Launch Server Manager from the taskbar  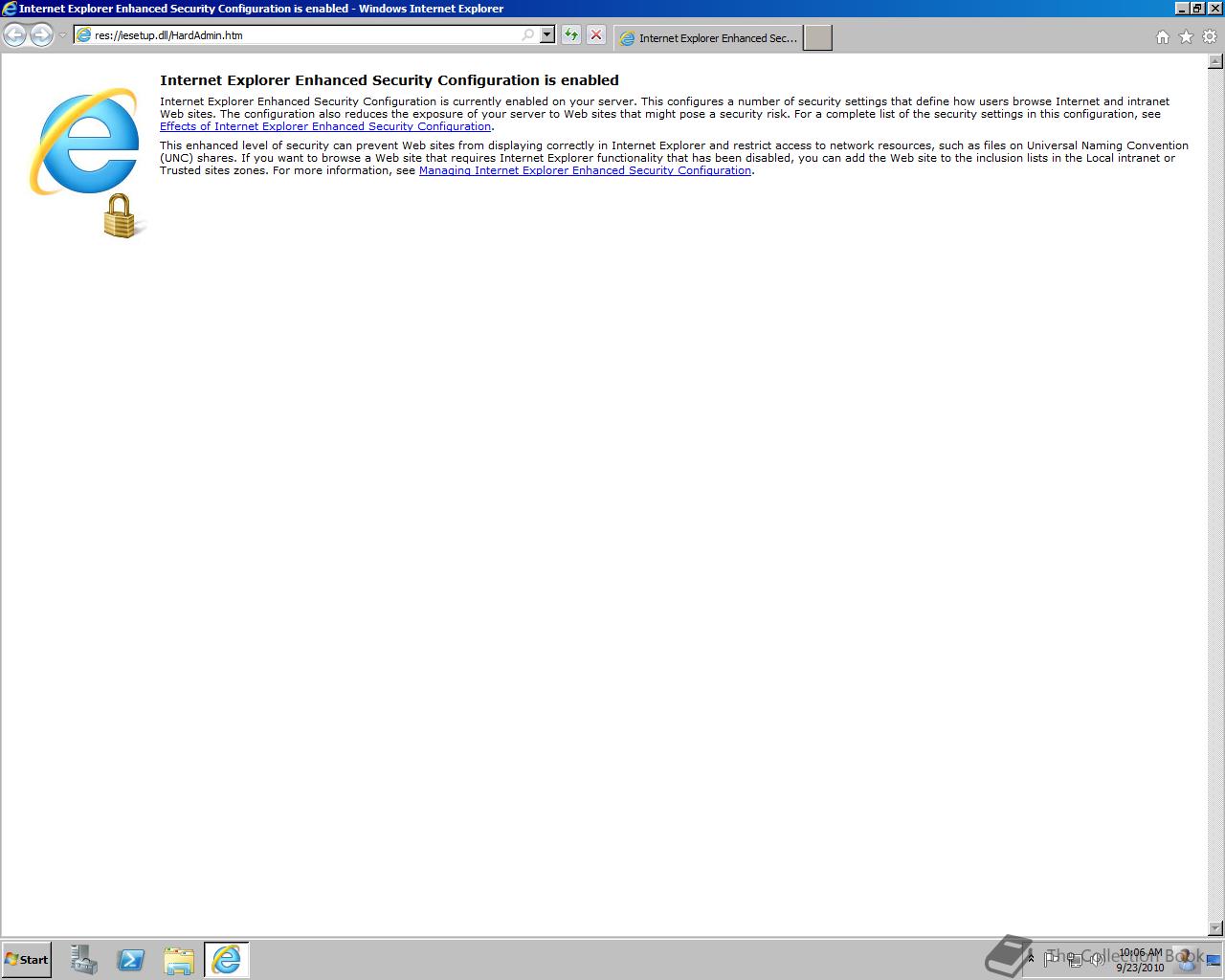(84, 960)
